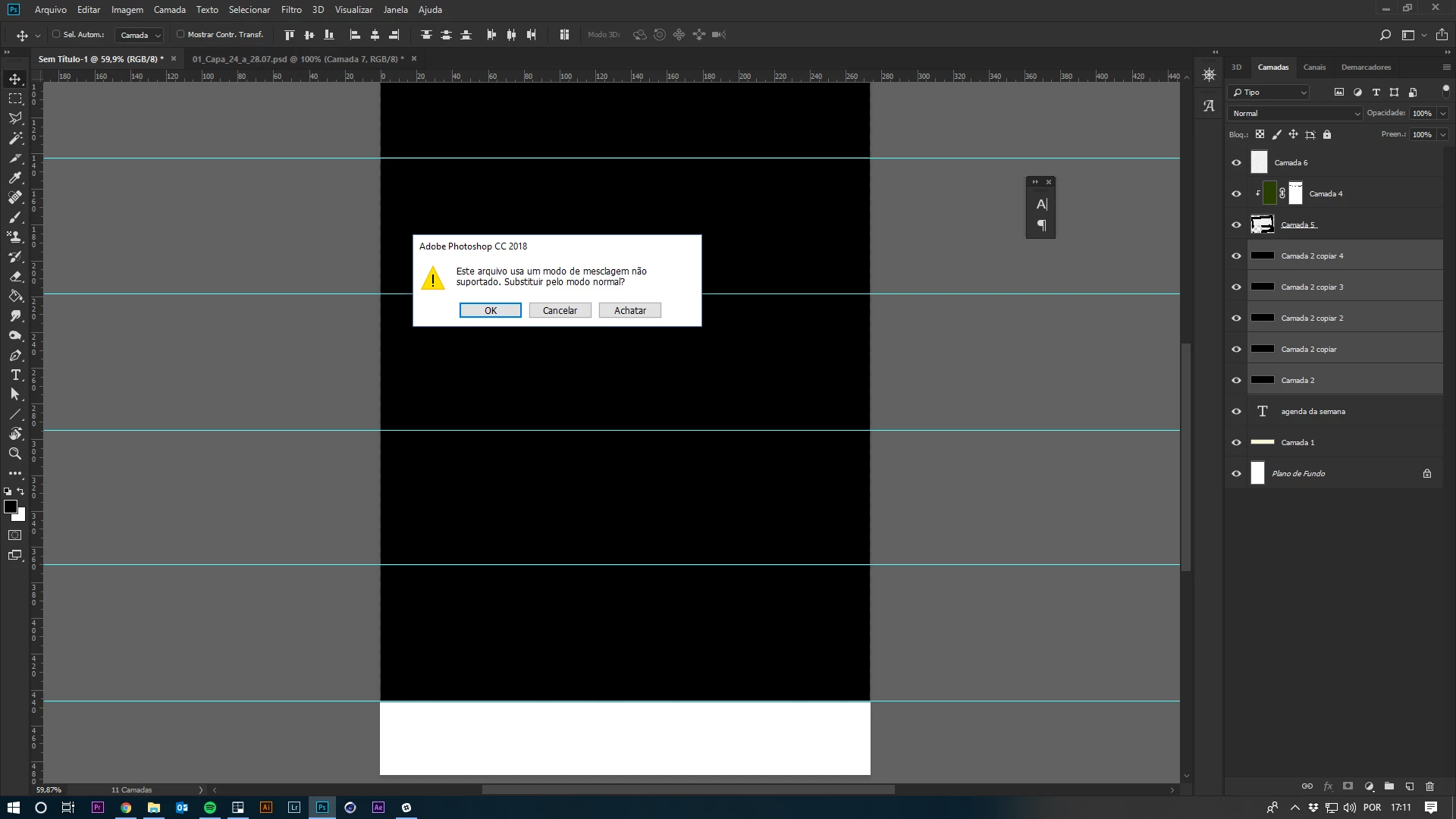Open the Filtro menu

coord(291,10)
